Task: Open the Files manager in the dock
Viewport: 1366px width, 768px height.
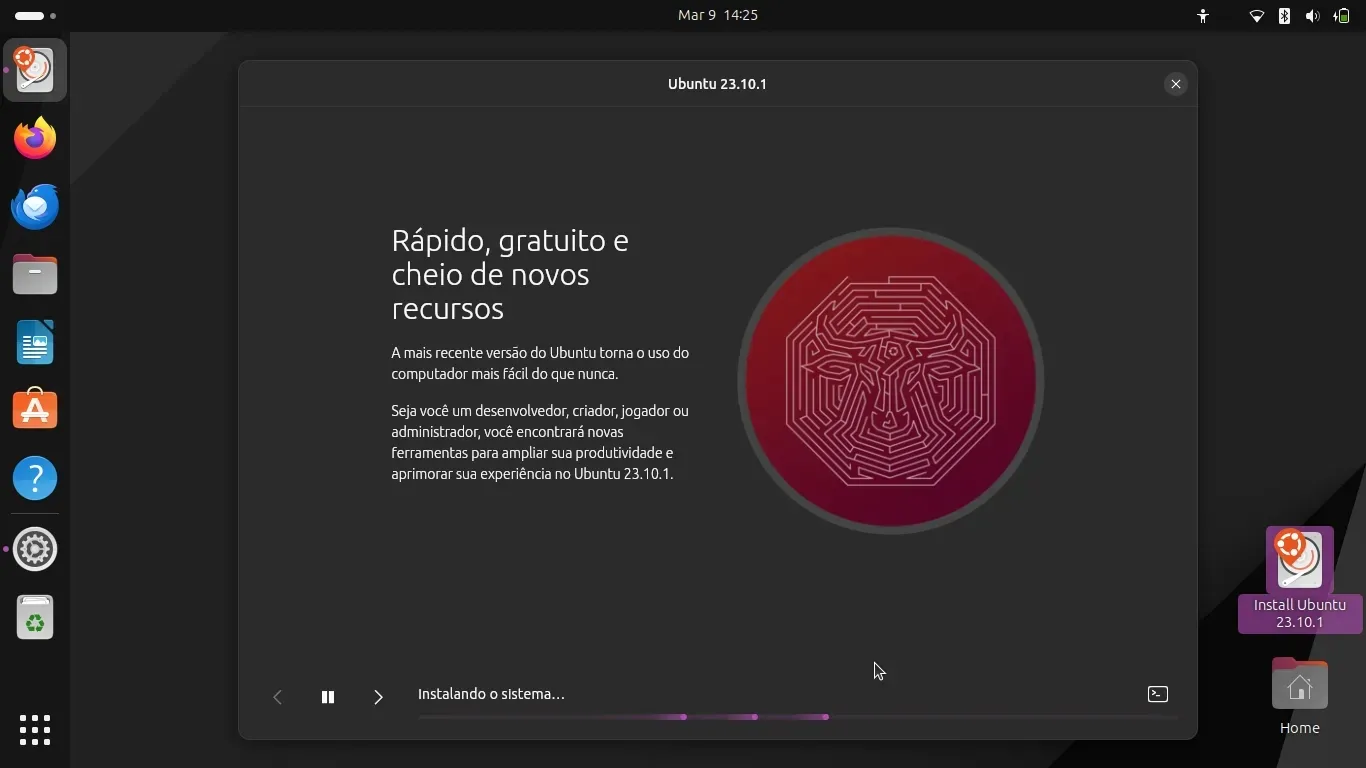Action: [35, 274]
